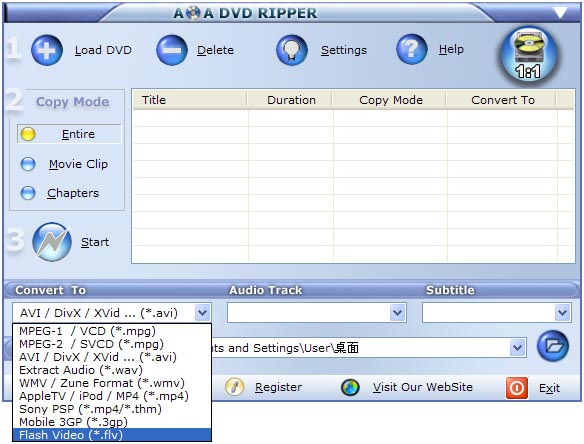Click the Settings label button
The height and width of the screenshot is (444, 584).
[x=344, y=50]
